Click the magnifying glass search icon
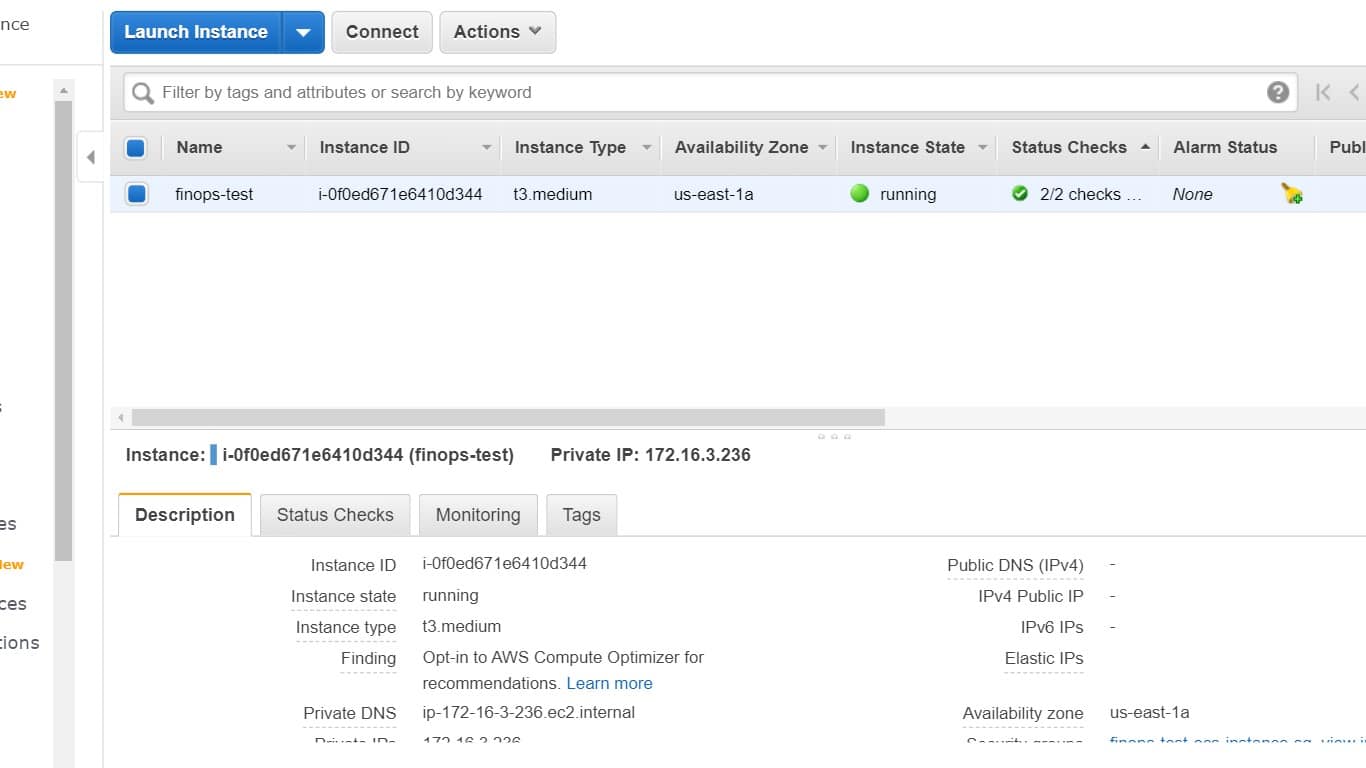Screen dimensions: 1366x768 point(141,91)
